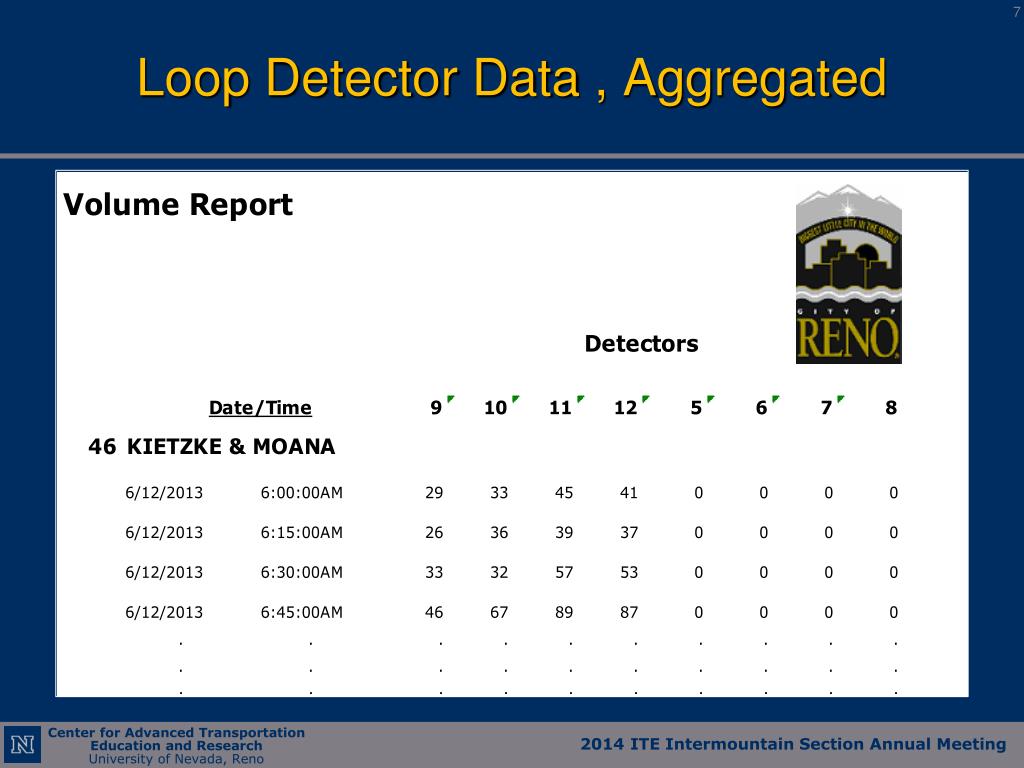This screenshot has width=1024, height=768.
Task: Click value 29 in the 6:00:00AM row
Action: [434, 492]
